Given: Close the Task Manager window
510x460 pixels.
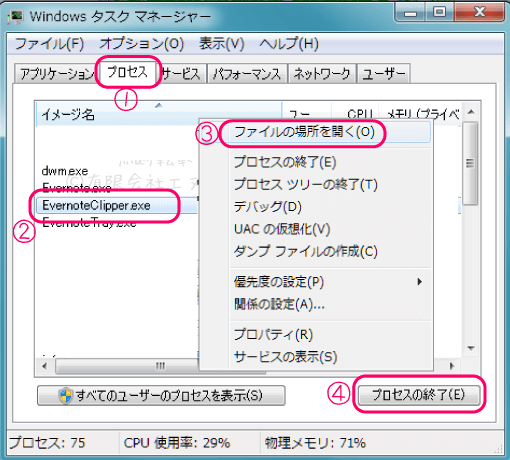Looking at the screenshot, I should 479,13.
